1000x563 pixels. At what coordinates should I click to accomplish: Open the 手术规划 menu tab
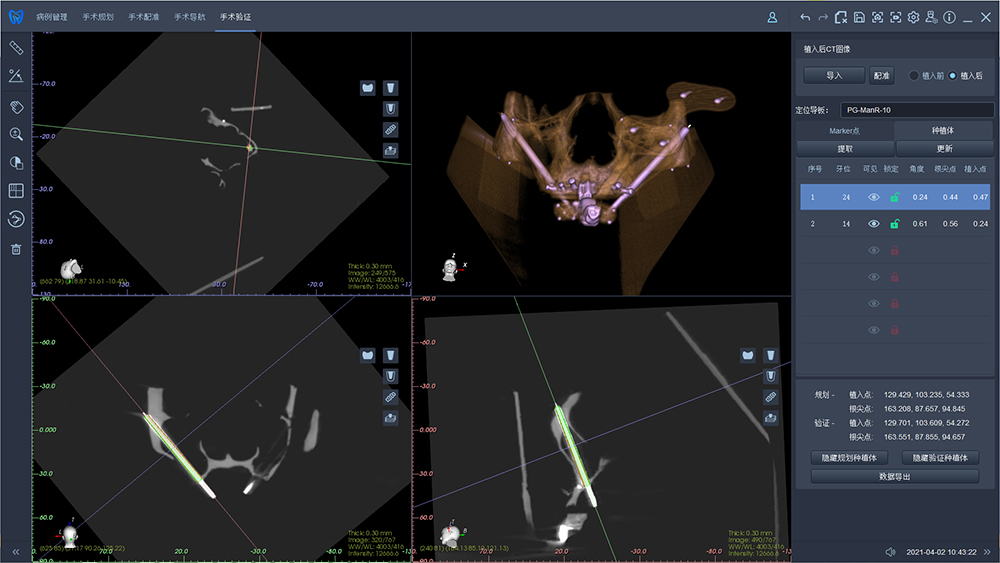click(98, 17)
